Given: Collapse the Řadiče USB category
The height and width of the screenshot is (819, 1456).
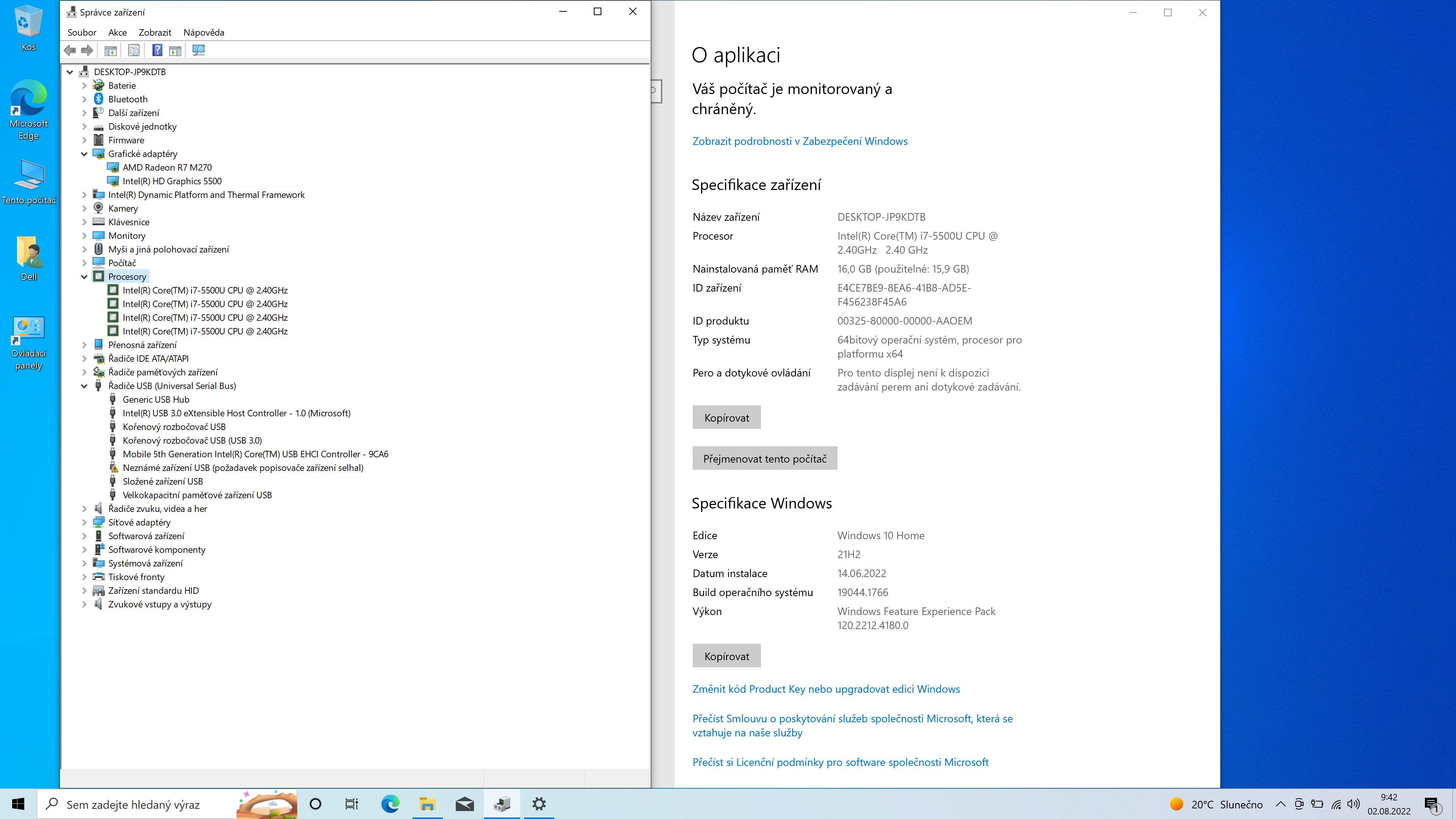Looking at the screenshot, I should tap(84, 386).
